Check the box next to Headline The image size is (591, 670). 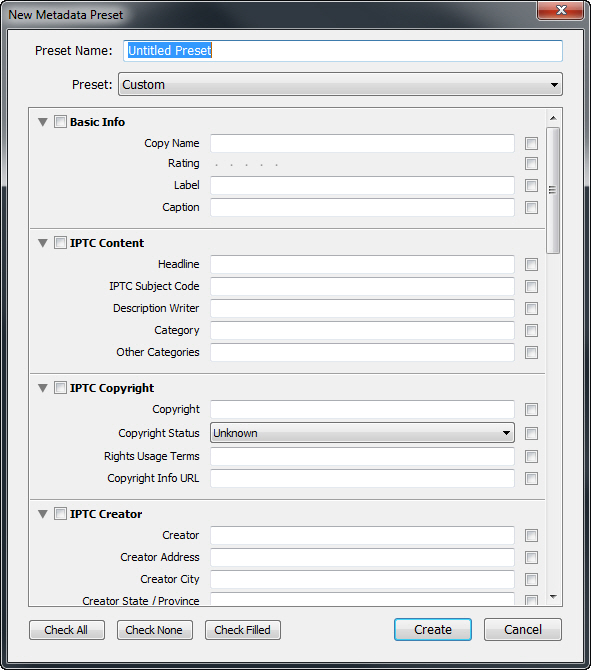(x=531, y=264)
